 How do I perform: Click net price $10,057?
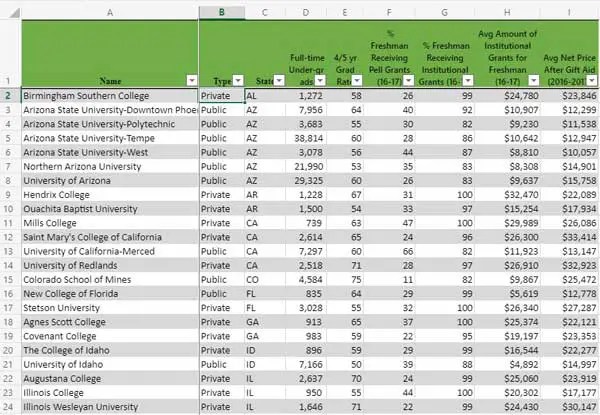[x=570, y=152]
